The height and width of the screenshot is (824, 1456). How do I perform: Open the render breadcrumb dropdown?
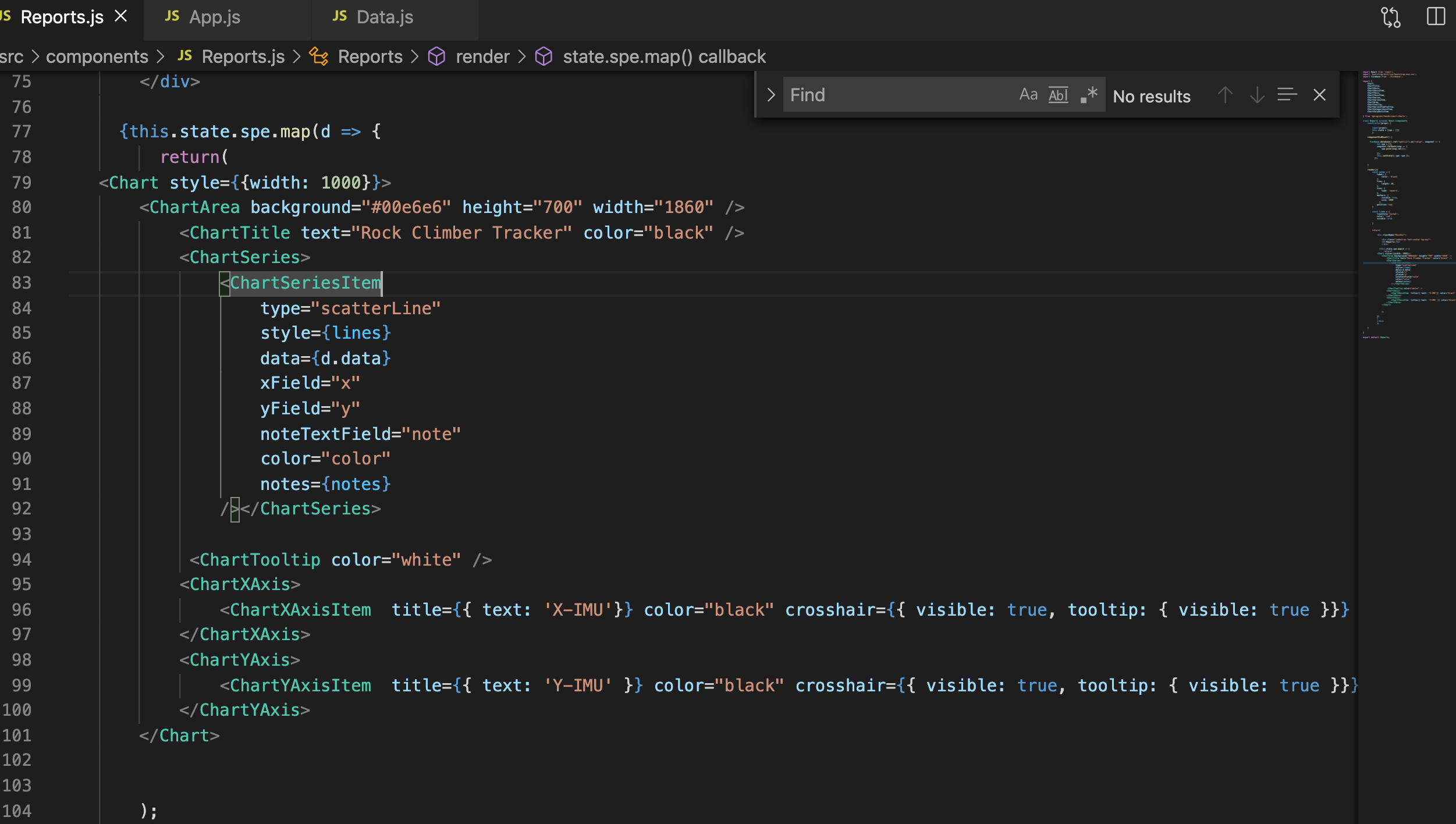482,56
